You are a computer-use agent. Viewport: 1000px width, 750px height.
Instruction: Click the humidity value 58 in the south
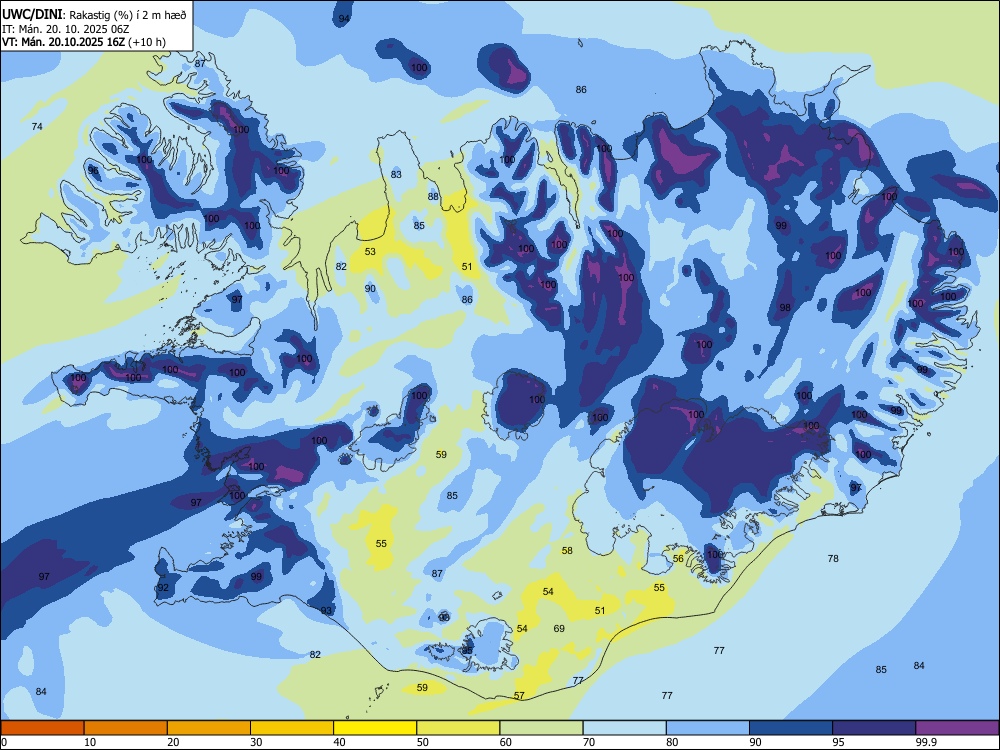pyautogui.click(x=567, y=550)
